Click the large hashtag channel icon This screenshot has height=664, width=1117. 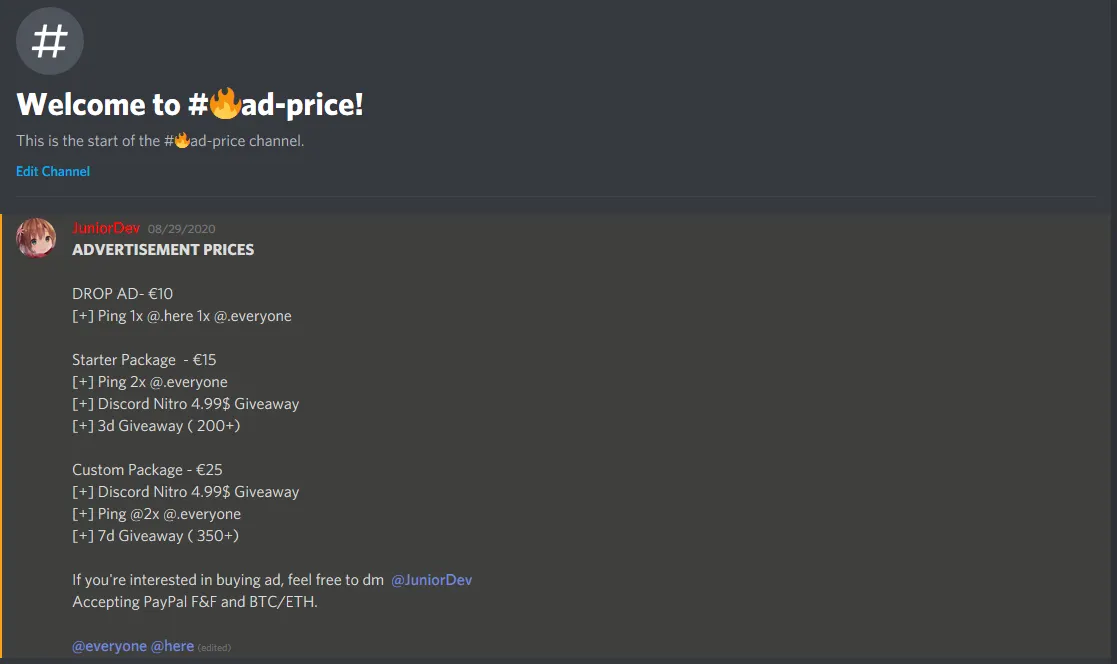point(50,41)
